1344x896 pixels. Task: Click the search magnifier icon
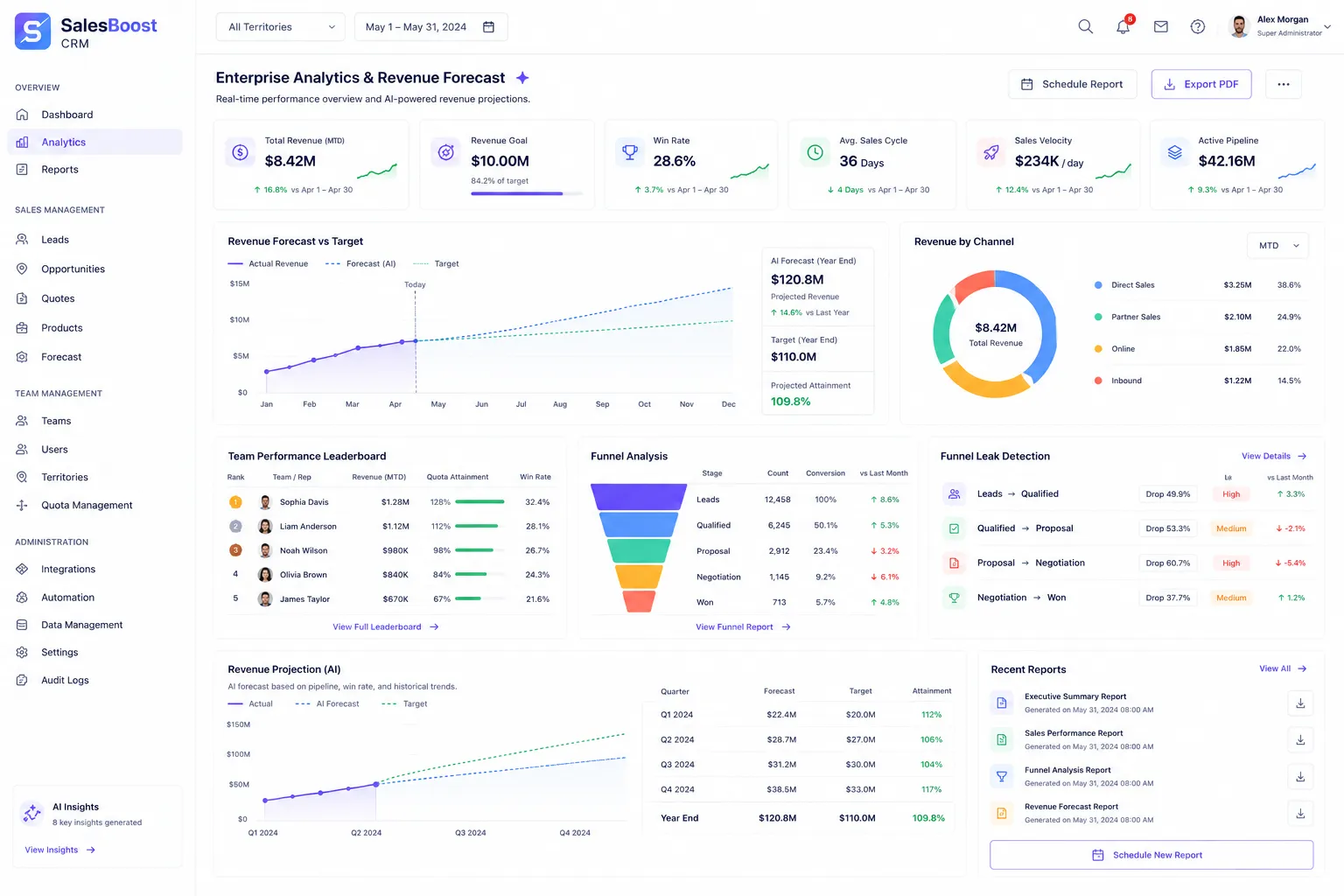click(x=1086, y=26)
